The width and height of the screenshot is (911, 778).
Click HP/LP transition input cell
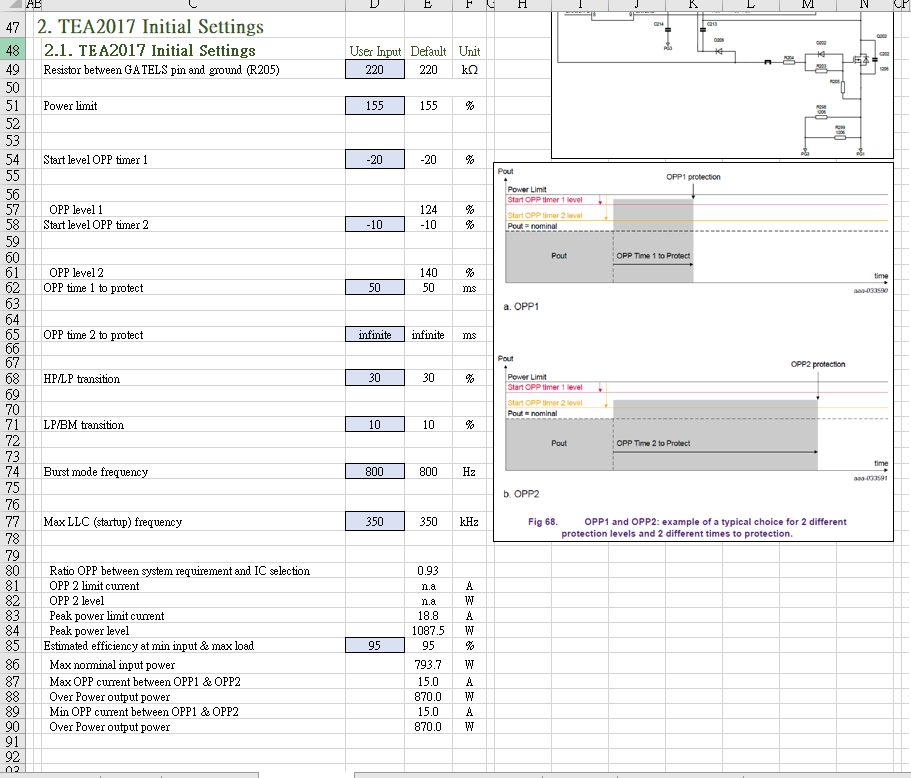(375, 378)
